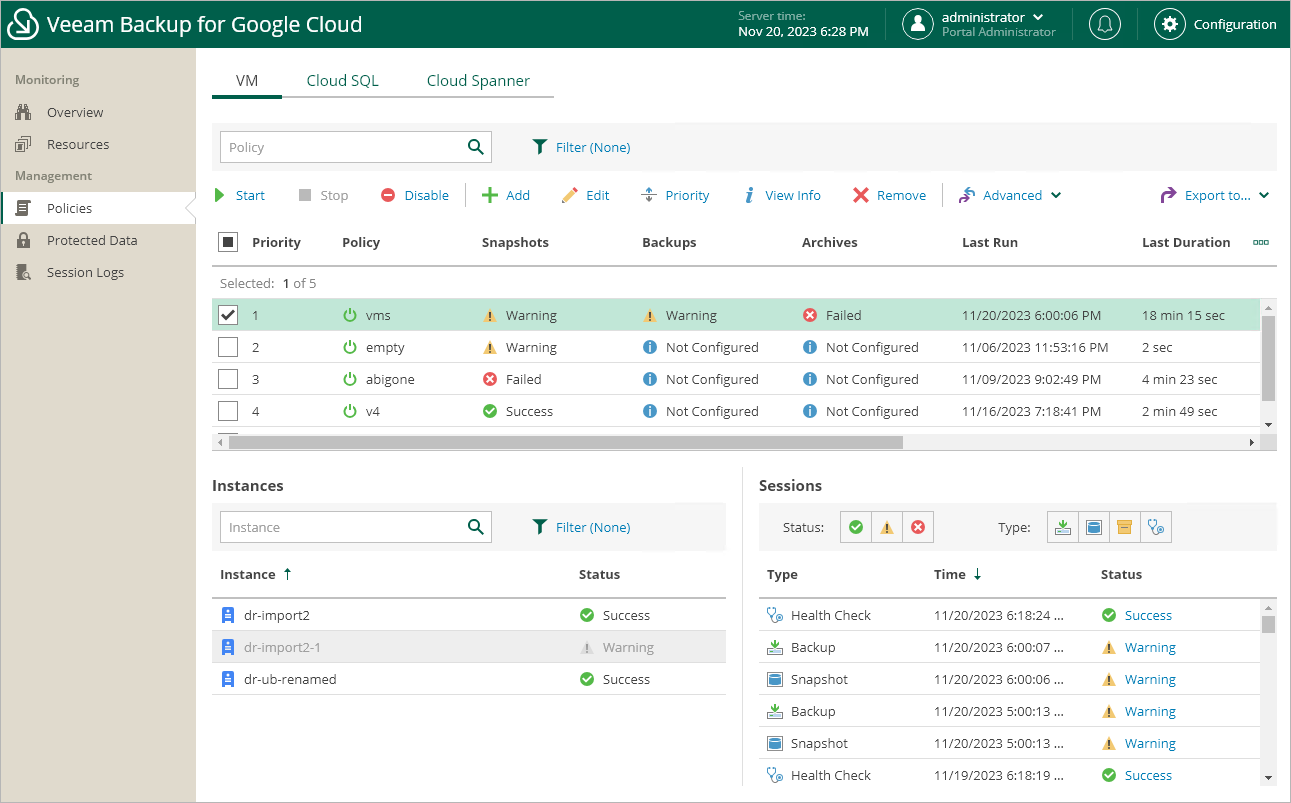The height and width of the screenshot is (803, 1291).
Task: Open Session Logs in the sidebar
Action: click(x=85, y=272)
